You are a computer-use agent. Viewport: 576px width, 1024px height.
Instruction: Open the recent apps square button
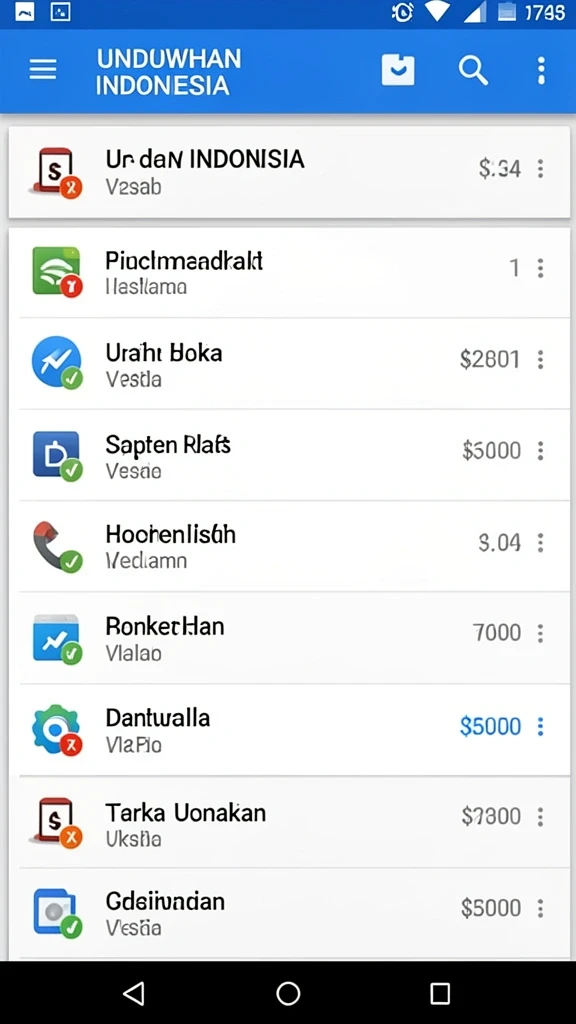pos(440,993)
